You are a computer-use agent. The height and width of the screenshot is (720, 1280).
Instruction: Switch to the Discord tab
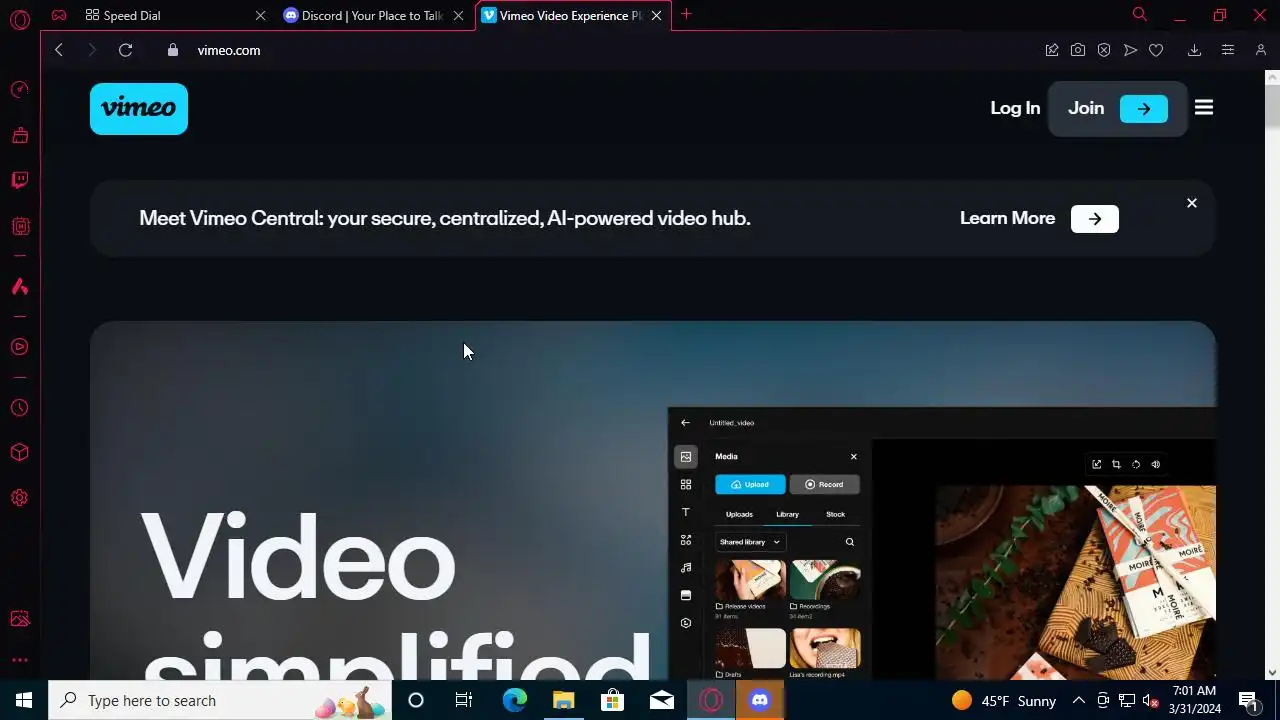point(373,15)
